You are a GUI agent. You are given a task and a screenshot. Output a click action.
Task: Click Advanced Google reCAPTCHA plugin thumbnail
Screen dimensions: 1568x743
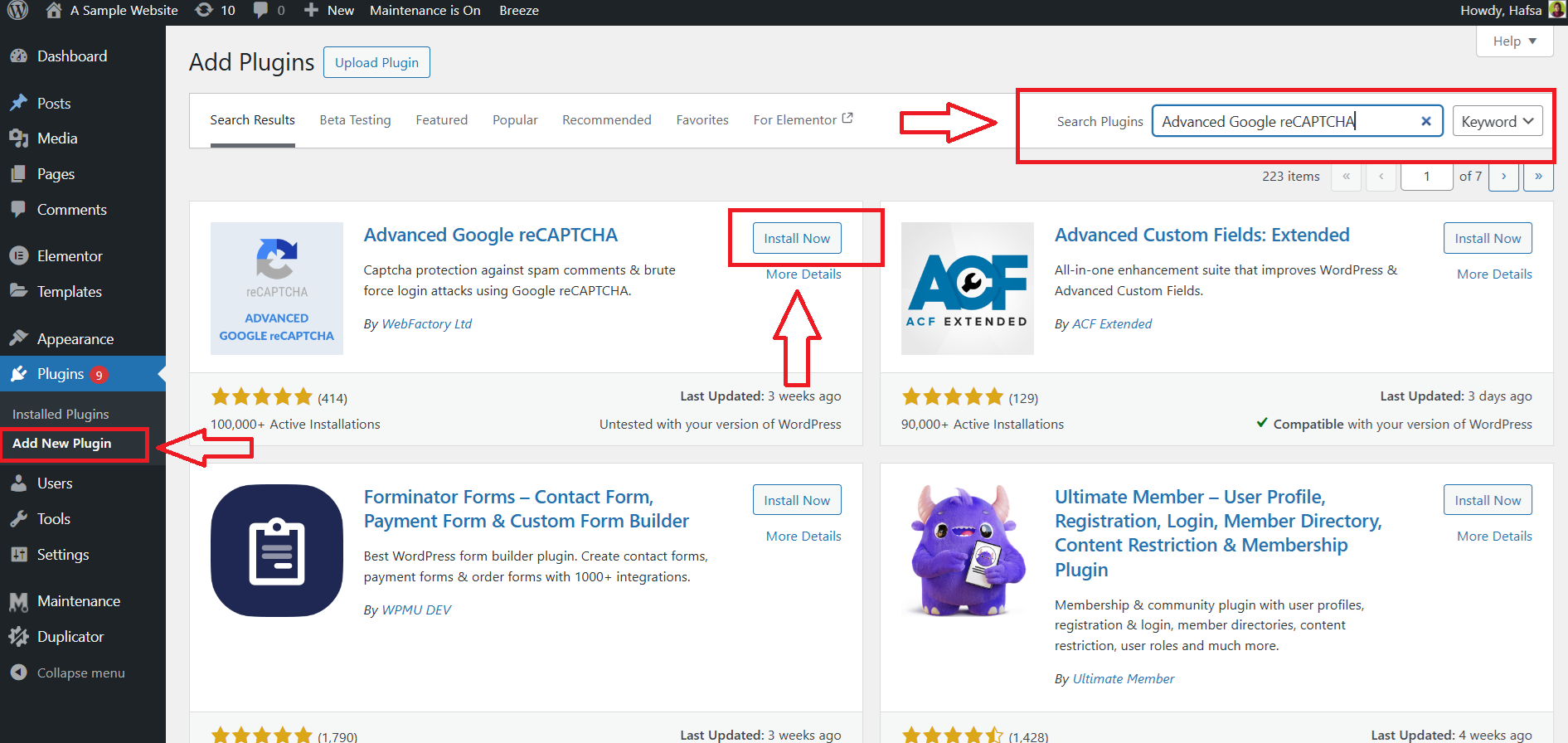click(276, 289)
